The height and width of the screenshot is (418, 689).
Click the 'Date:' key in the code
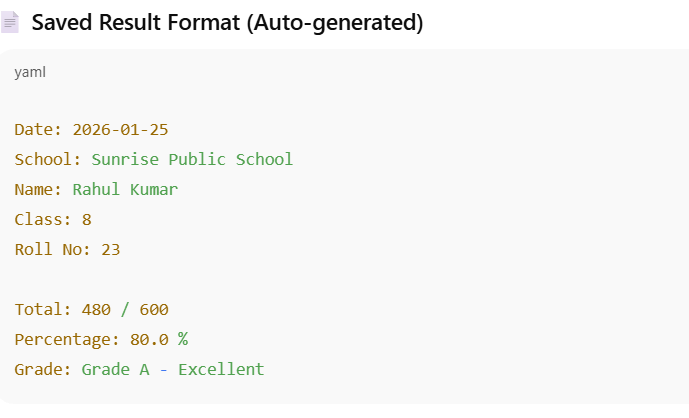click(39, 129)
